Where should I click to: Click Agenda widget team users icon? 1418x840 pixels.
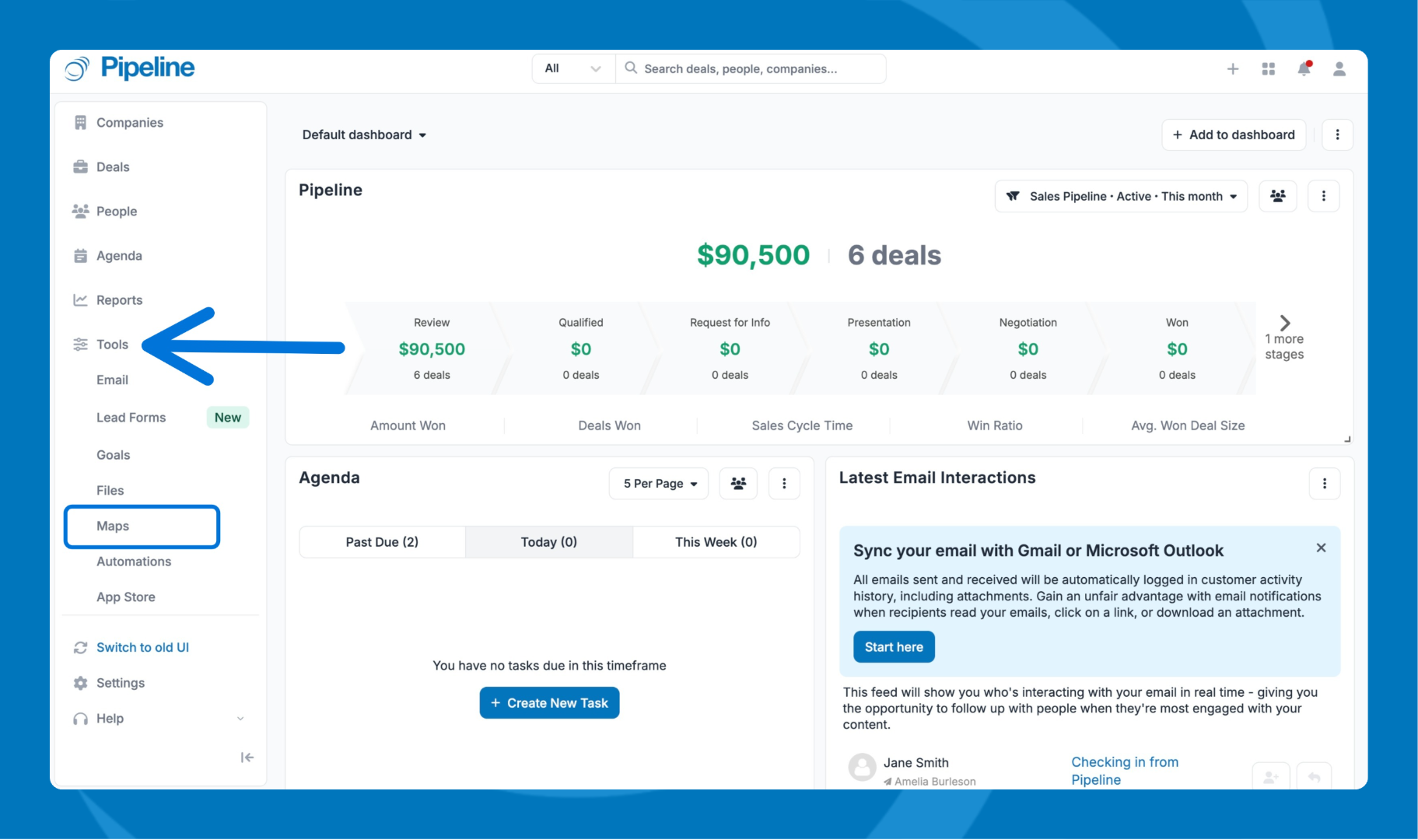pyautogui.click(x=738, y=484)
